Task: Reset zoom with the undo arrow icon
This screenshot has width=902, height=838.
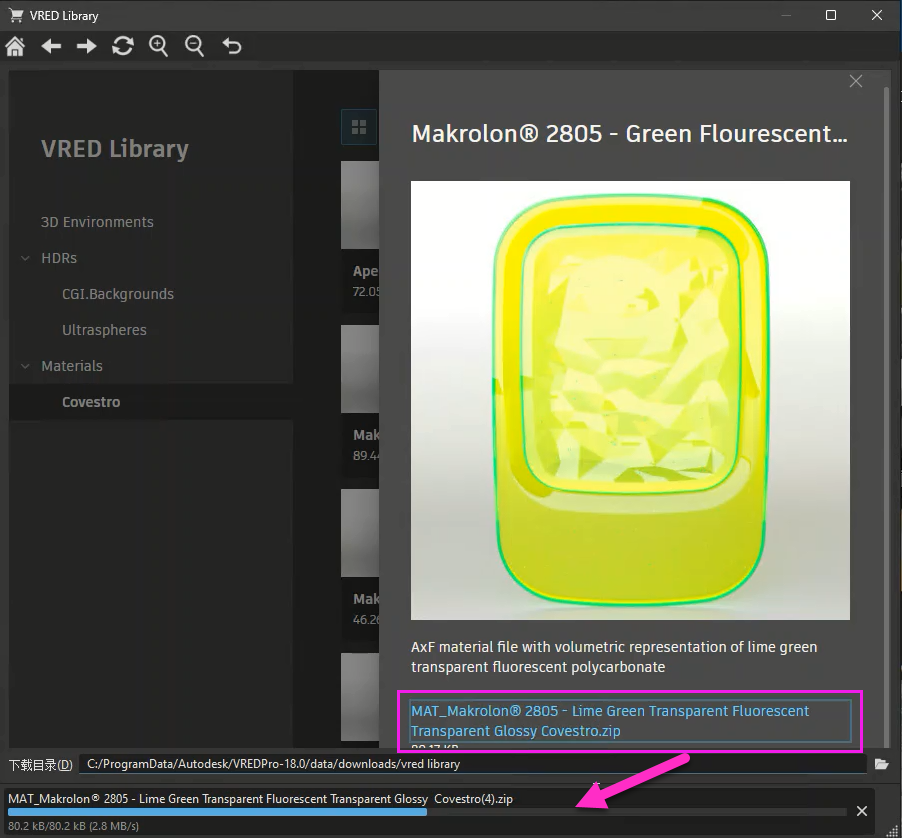Action: [x=232, y=46]
